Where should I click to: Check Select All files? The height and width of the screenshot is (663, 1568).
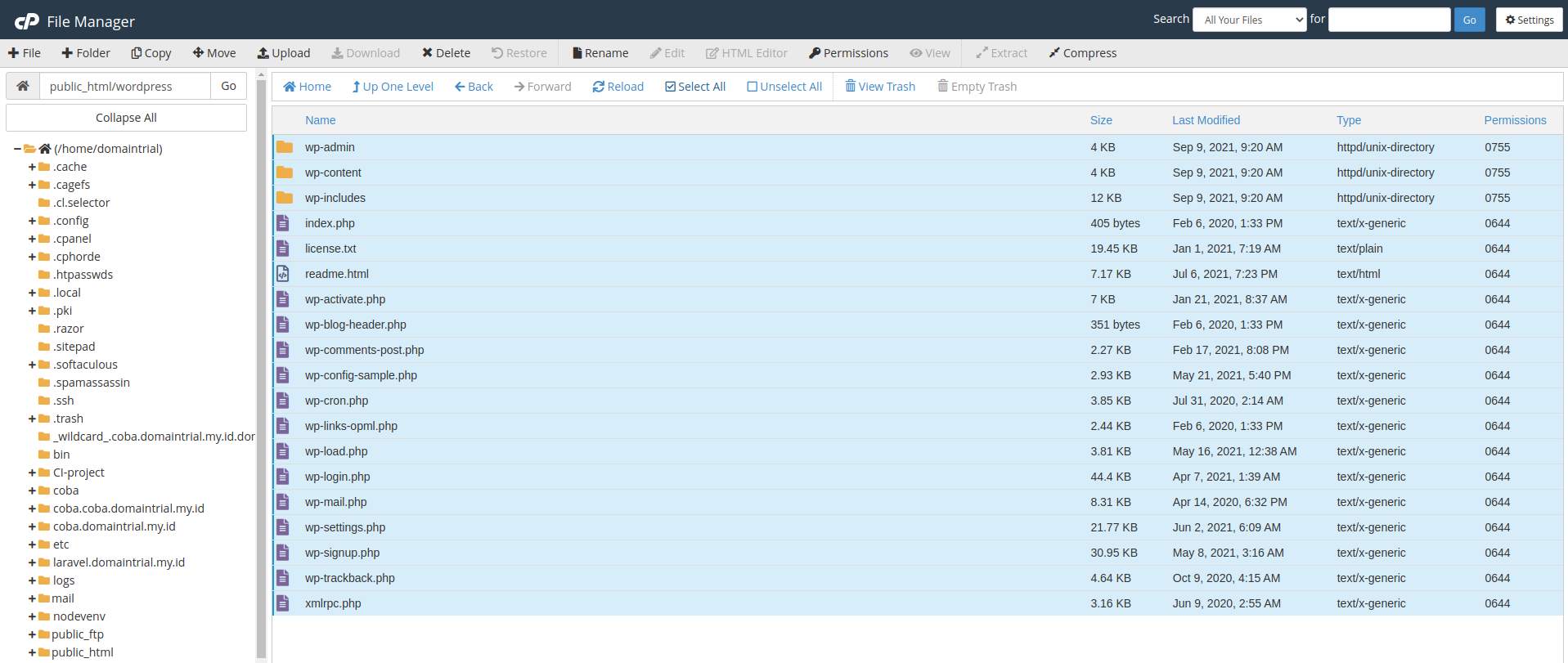coord(671,87)
